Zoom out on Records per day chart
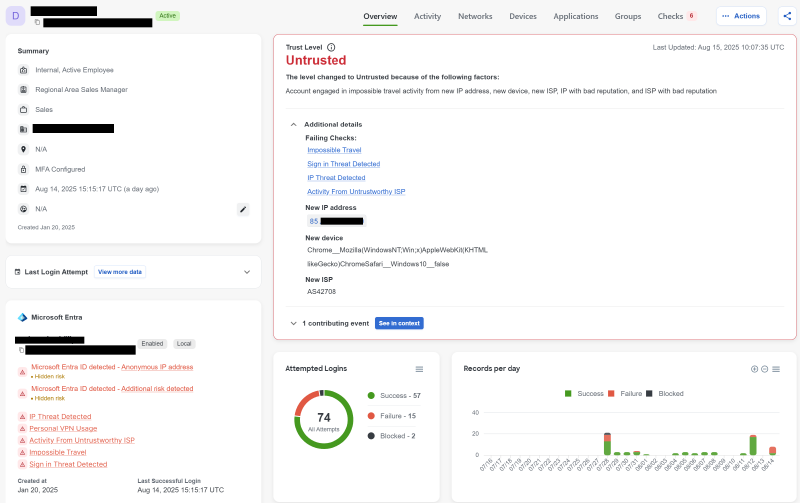 (764, 369)
